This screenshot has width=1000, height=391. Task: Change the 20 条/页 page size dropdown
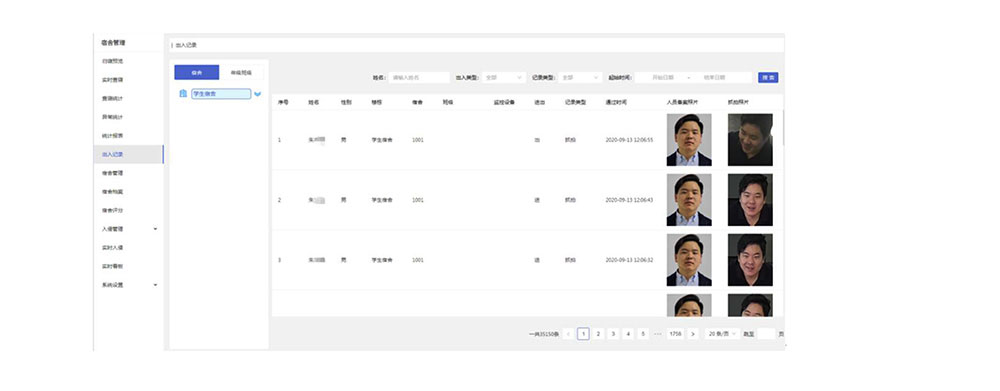point(723,334)
